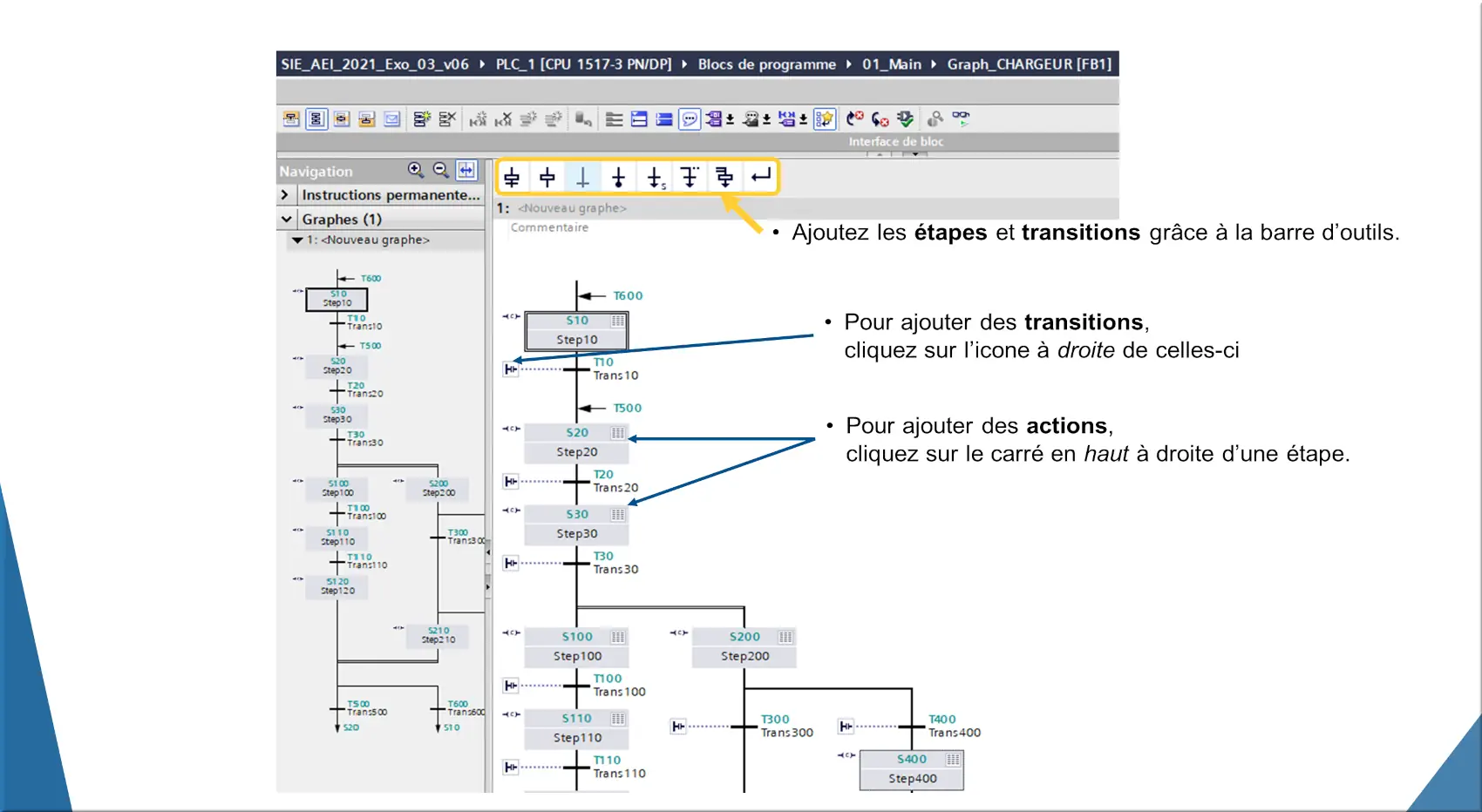Zoom in the Navigation view
The width and height of the screenshot is (1482, 812).
[x=416, y=170]
